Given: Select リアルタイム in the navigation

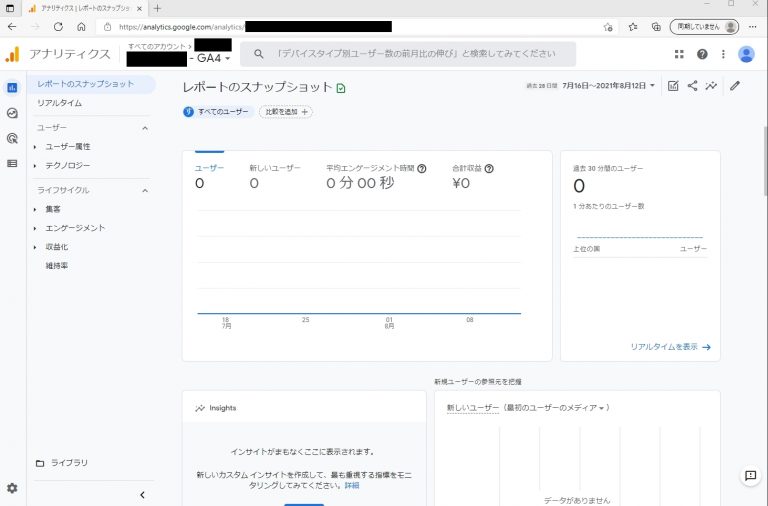Looking at the screenshot, I should [60, 103].
